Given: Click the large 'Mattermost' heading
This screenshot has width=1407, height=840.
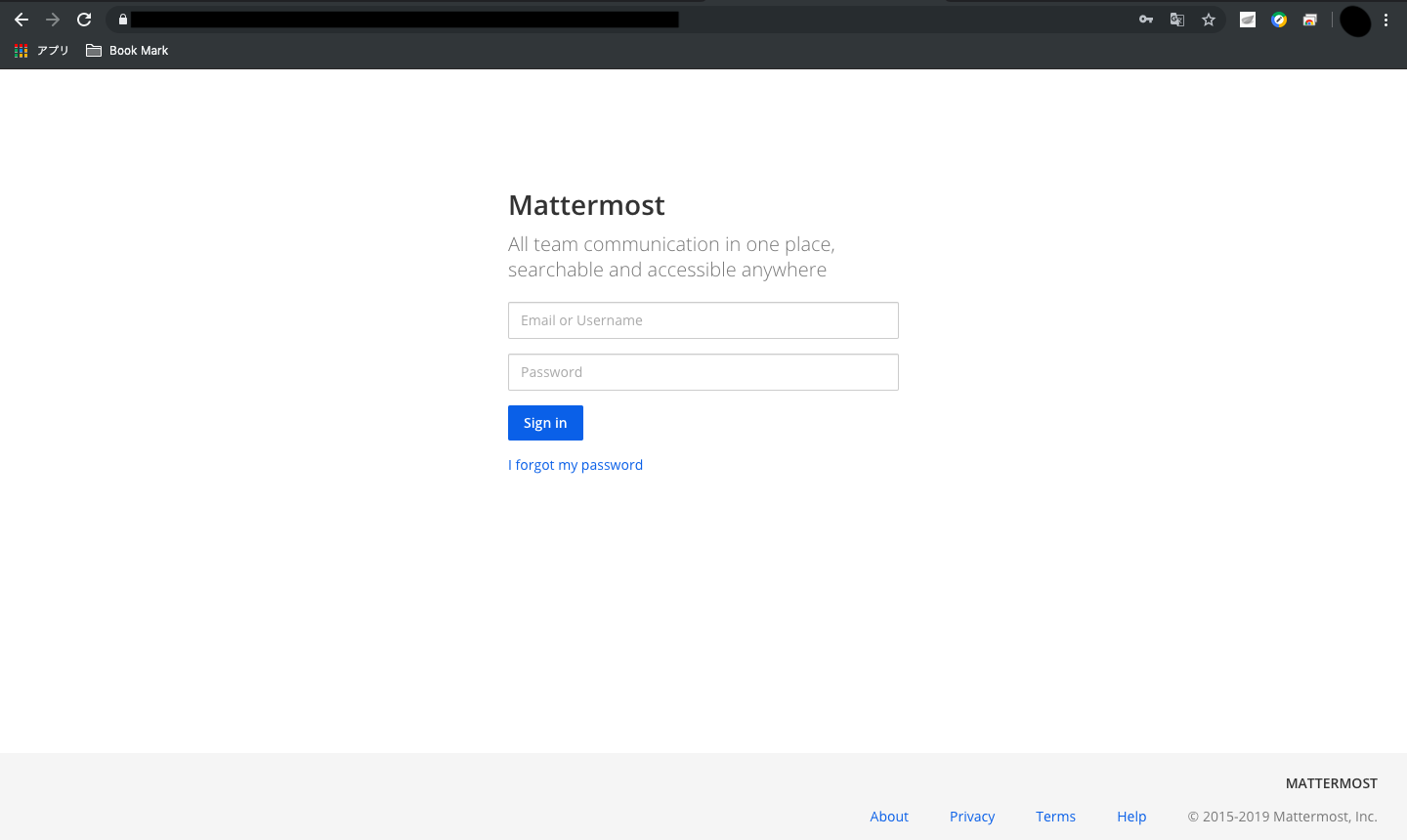Looking at the screenshot, I should point(586,205).
